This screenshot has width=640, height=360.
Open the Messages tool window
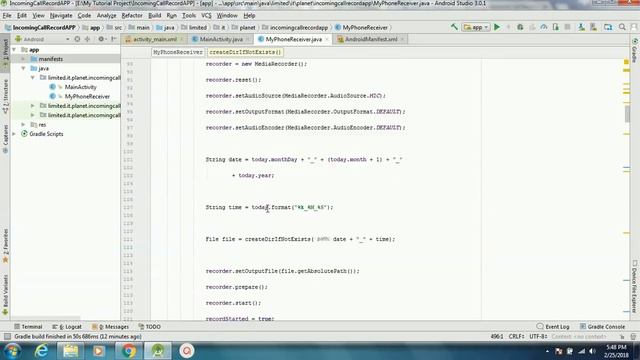coord(111,327)
